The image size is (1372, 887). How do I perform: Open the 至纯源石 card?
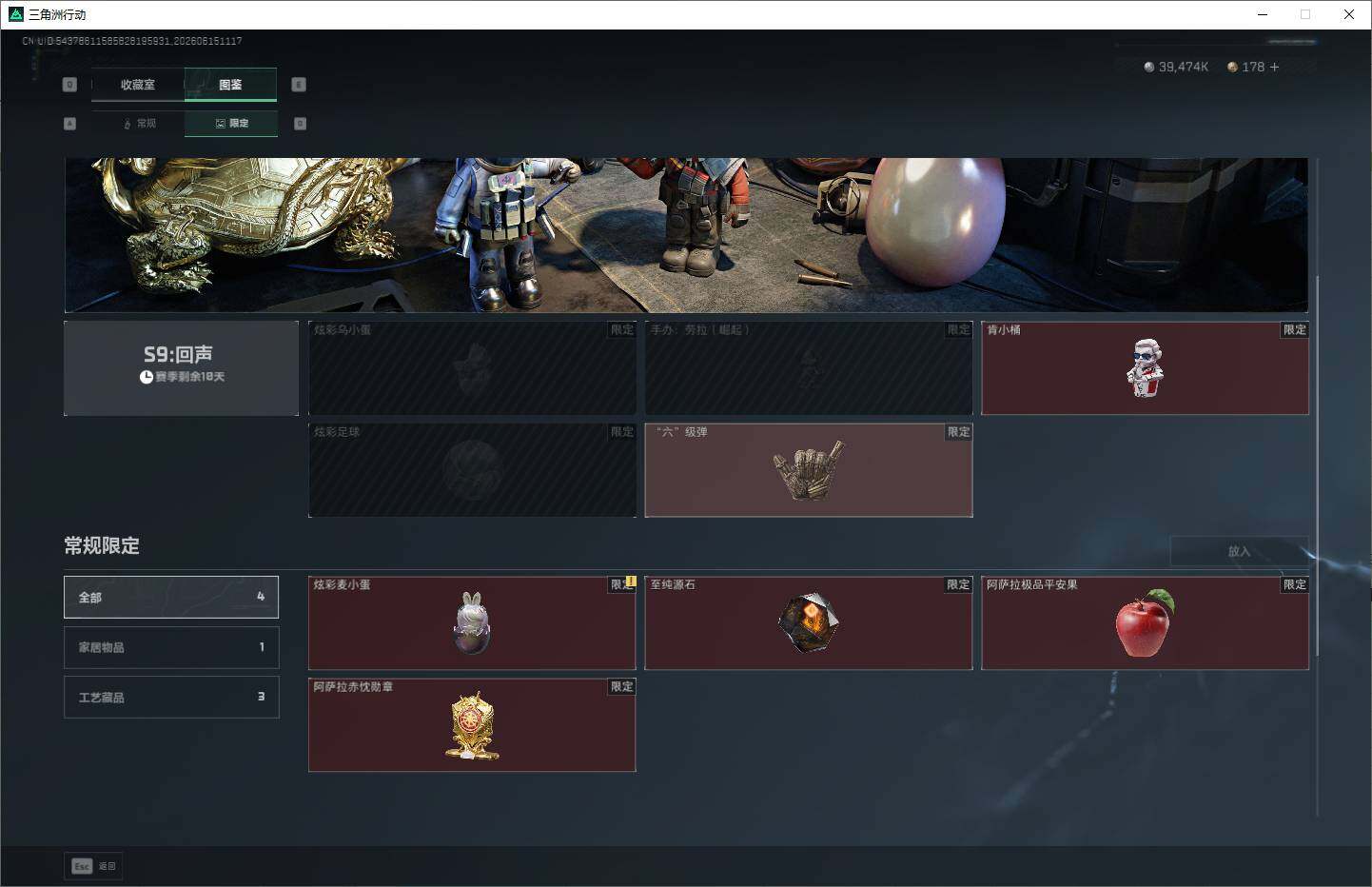pos(809,622)
